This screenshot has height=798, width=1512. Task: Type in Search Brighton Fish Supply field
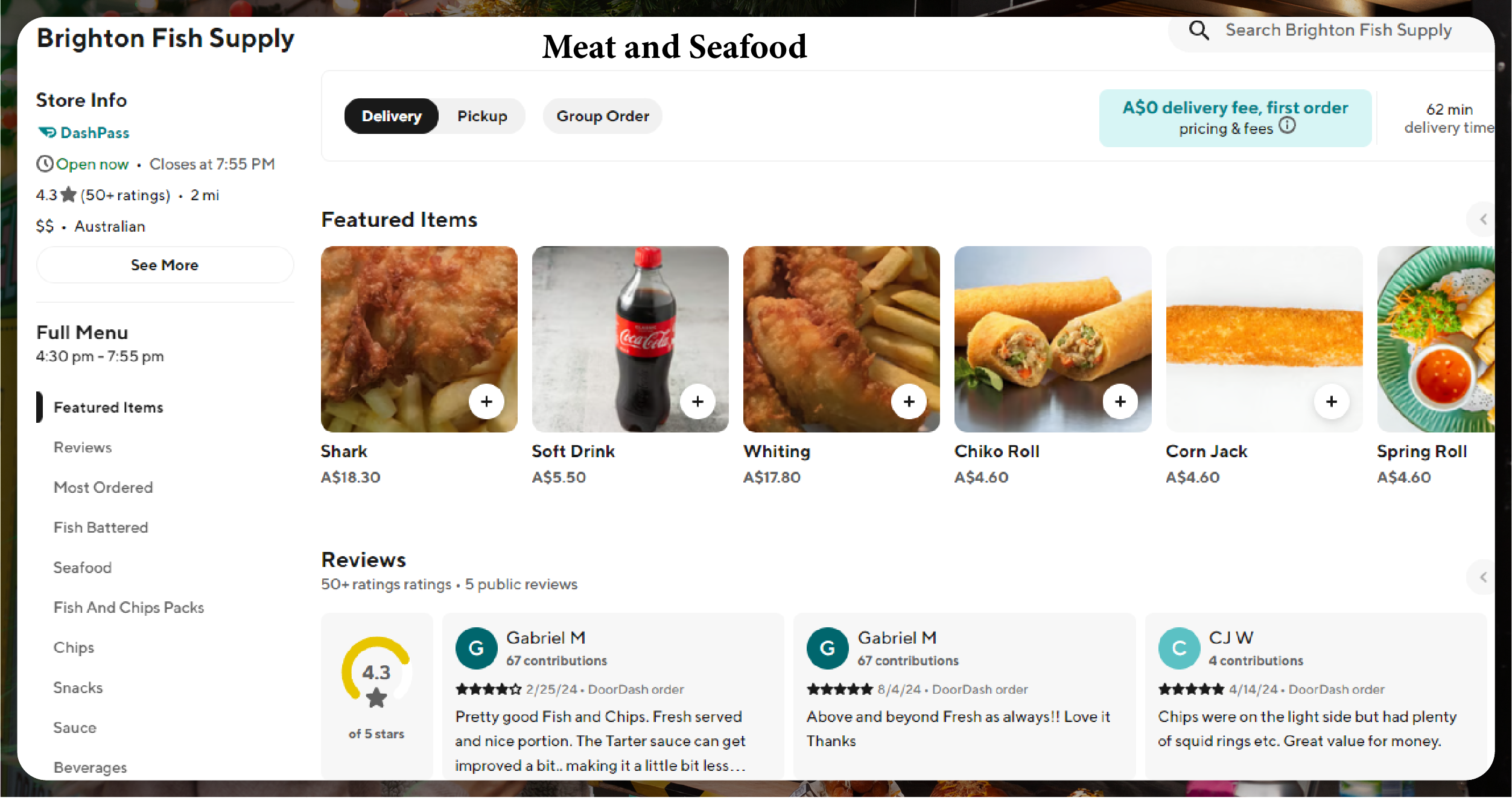[1338, 30]
